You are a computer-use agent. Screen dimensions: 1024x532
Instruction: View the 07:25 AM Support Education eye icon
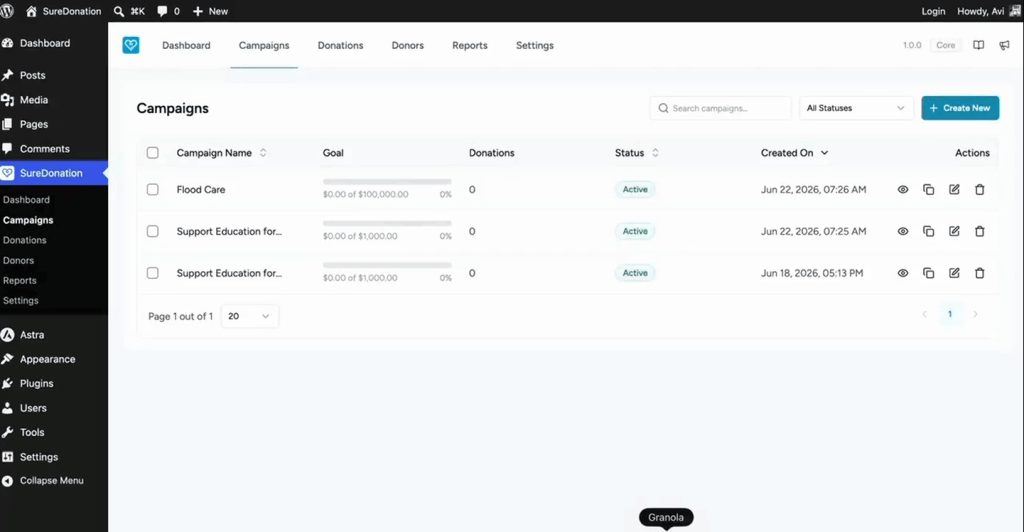click(903, 231)
